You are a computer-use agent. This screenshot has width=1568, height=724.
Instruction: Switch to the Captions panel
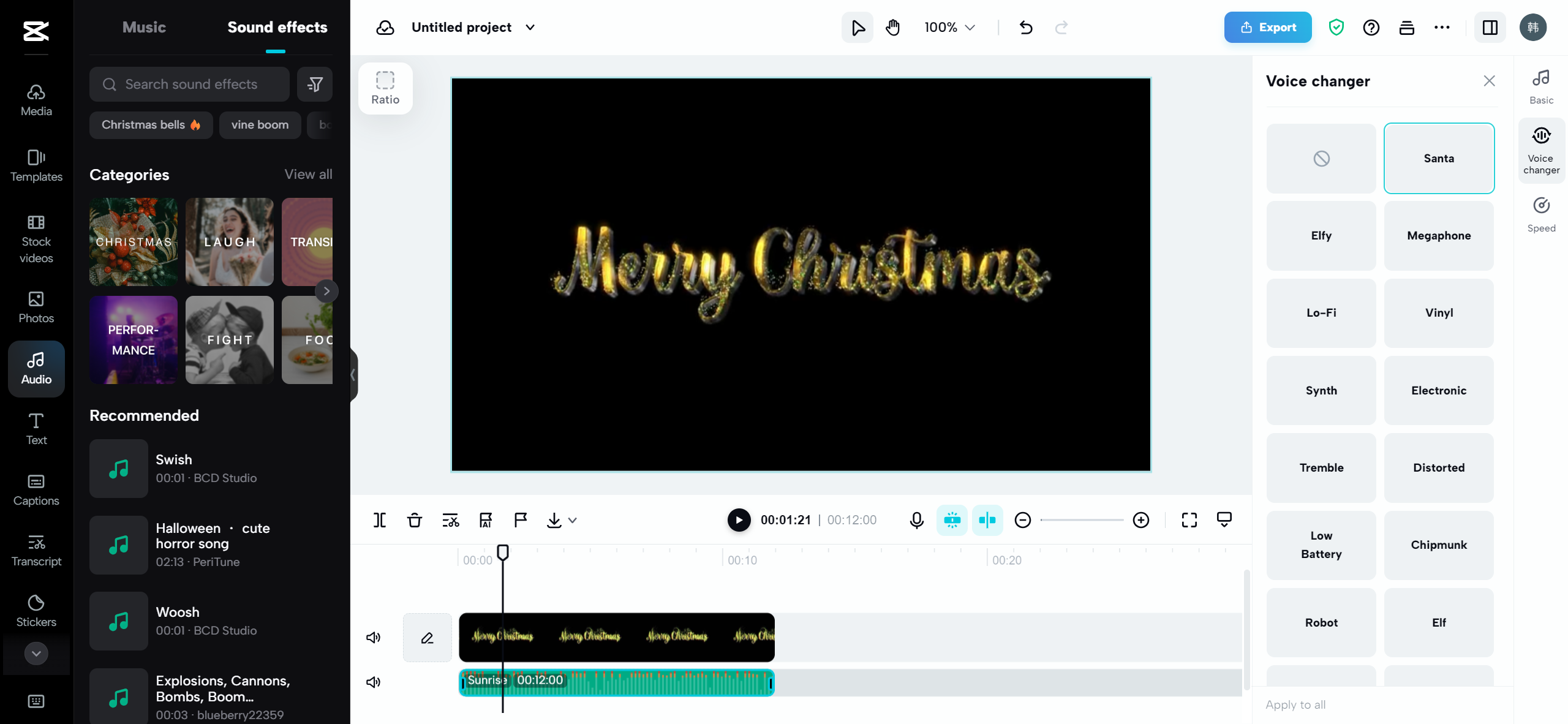36,489
